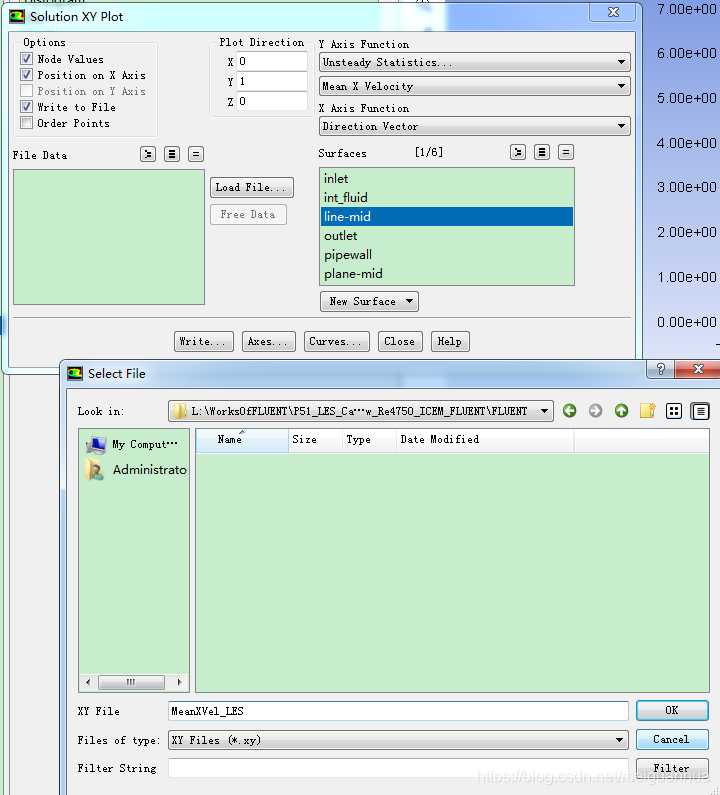Click the Write button
Screen dimensions: 720x795
(x=203, y=341)
